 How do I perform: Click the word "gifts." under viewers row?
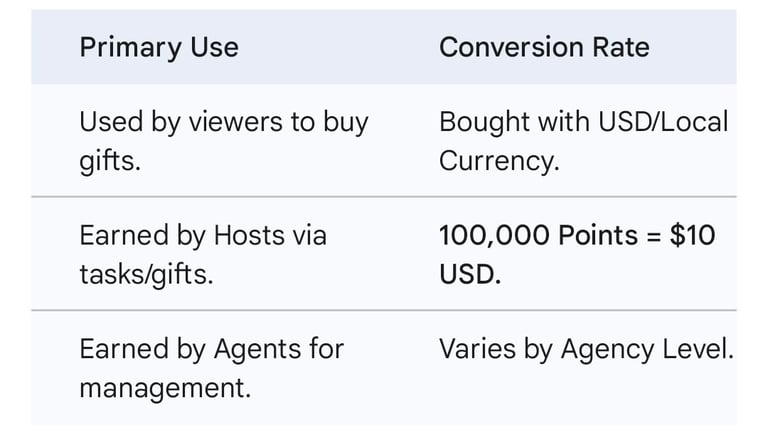point(110,160)
